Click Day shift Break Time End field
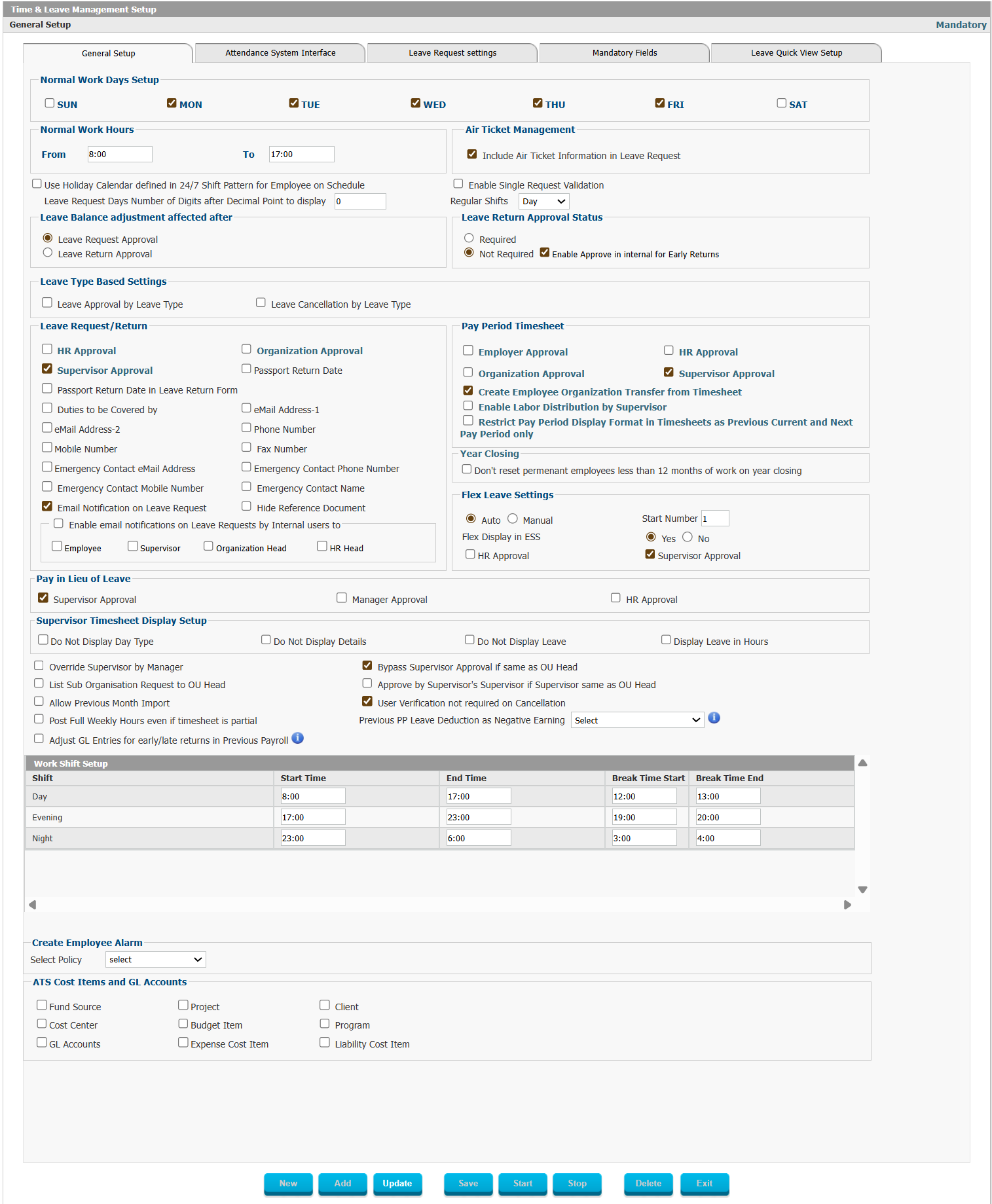 [x=728, y=795]
